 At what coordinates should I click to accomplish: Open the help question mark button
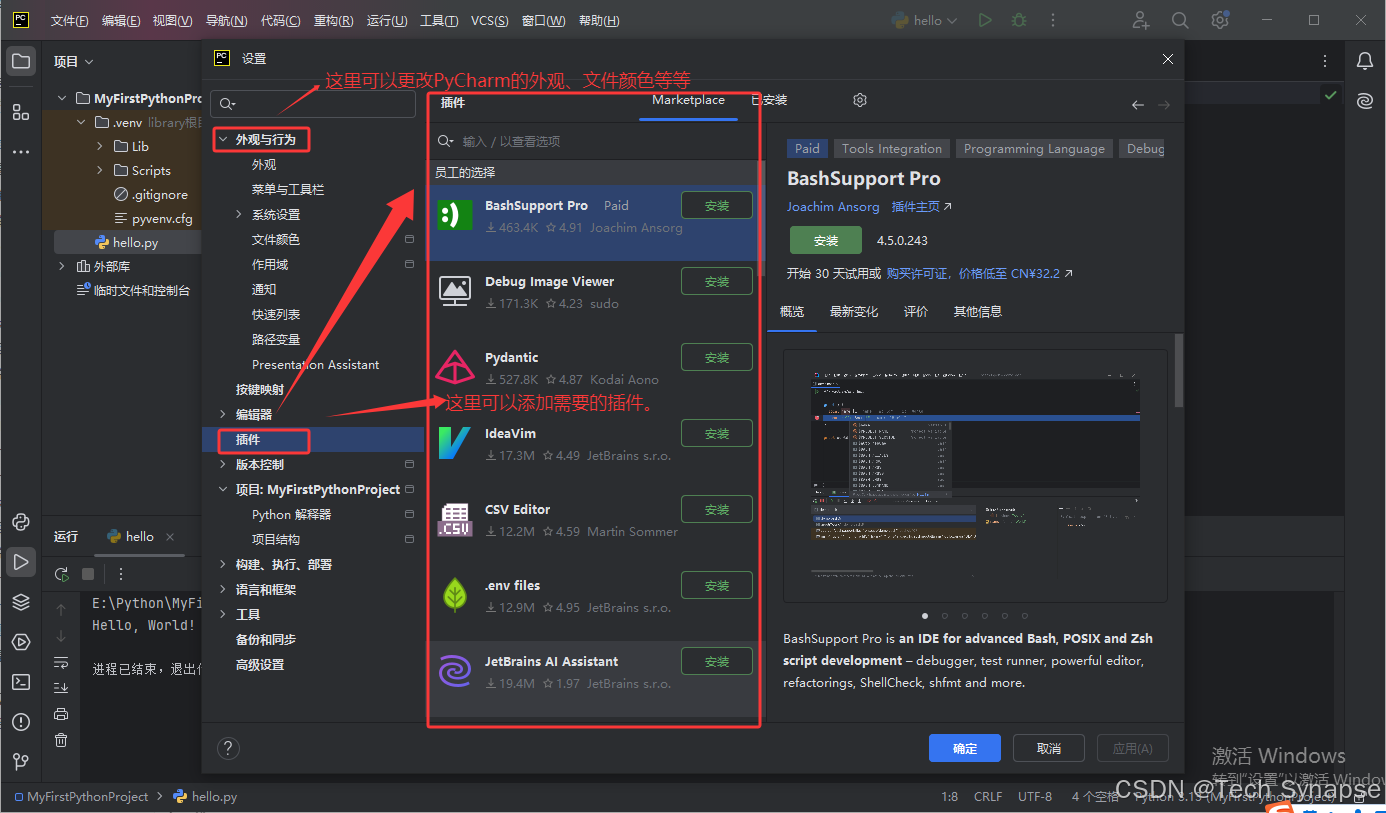click(x=228, y=748)
